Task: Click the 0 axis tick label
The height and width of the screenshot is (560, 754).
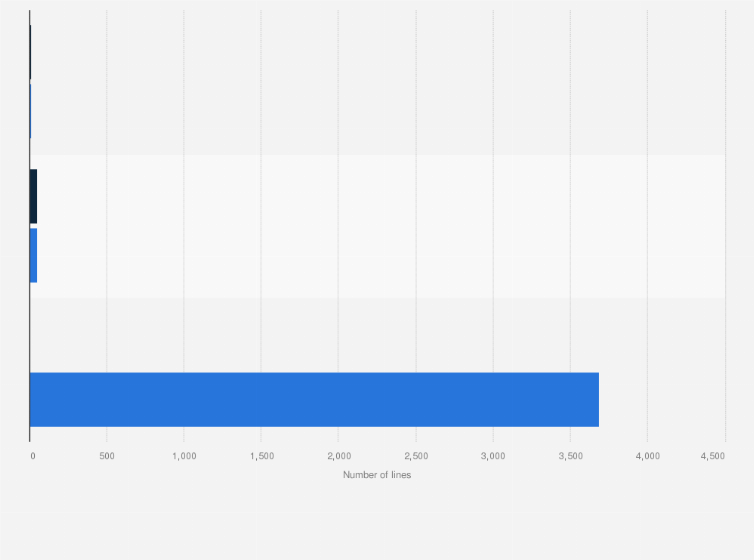Action: tap(33, 456)
